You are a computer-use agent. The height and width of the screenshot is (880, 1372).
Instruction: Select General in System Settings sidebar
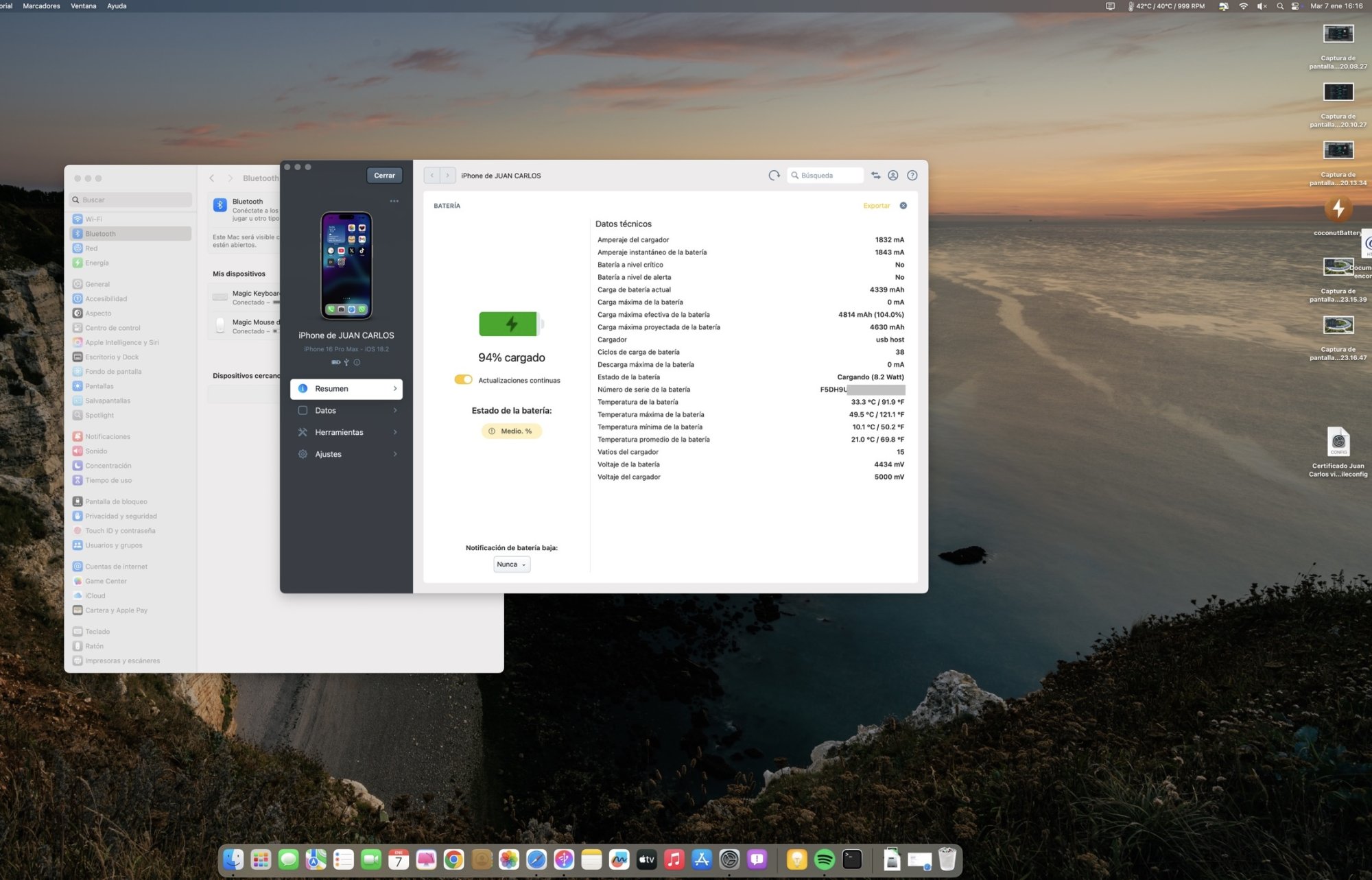[130, 285]
